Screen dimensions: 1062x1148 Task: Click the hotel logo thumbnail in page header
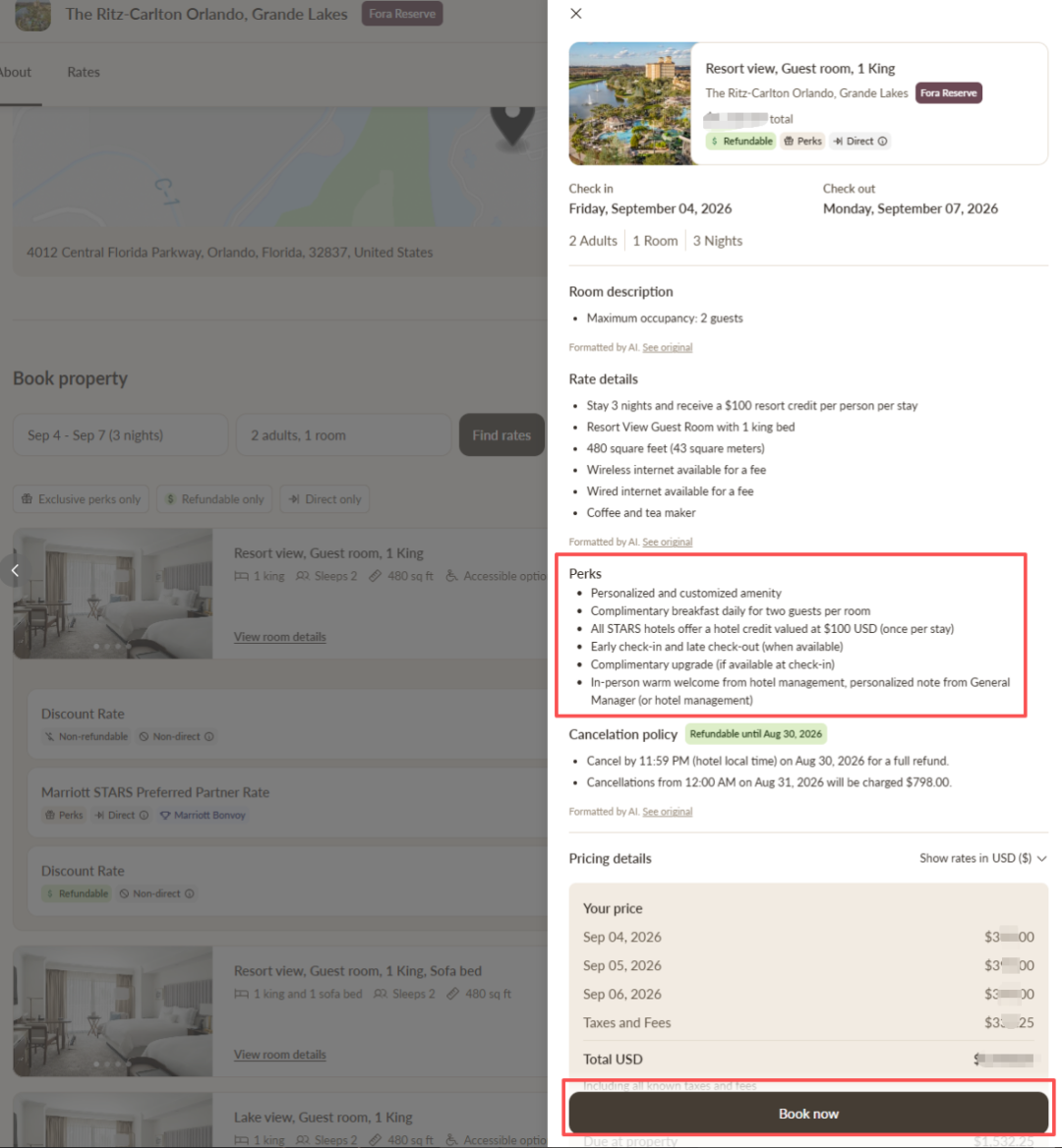coord(33,15)
